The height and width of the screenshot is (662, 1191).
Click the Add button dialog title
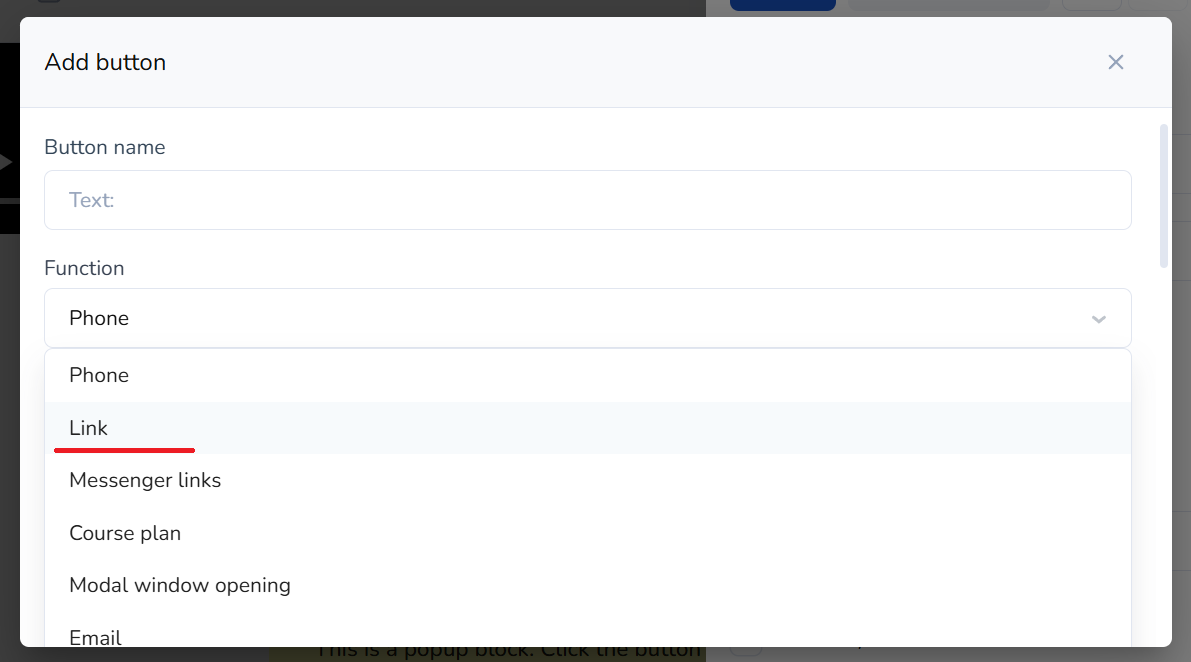(x=105, y=62)
